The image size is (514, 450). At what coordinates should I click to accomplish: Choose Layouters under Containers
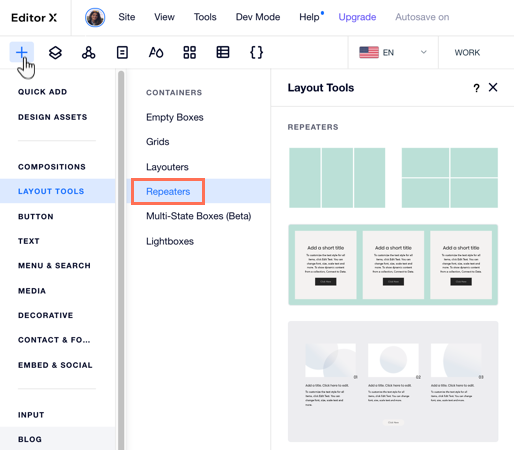pos(167,167)
